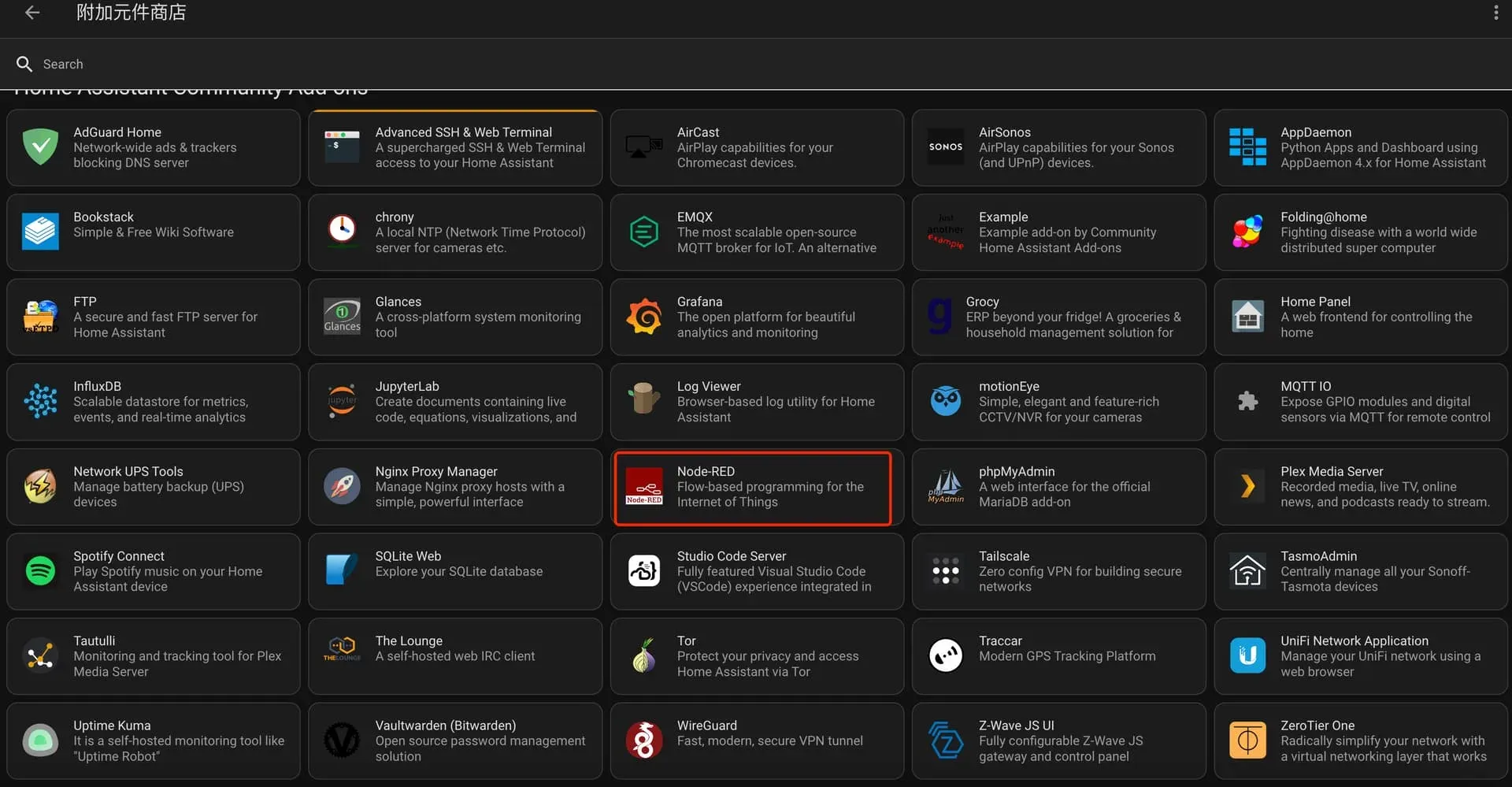Click the Tailscale dots icon
This screenshot has height=787, width=1512.
(946, 570)
